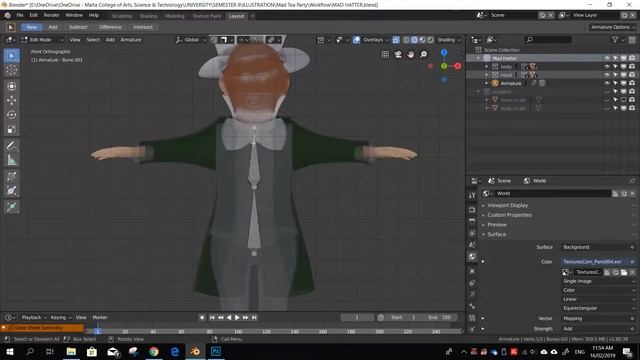Open the Window menu
Image resolution: width=640 pixels, height=360 pixels.
(x=74, y=15)
